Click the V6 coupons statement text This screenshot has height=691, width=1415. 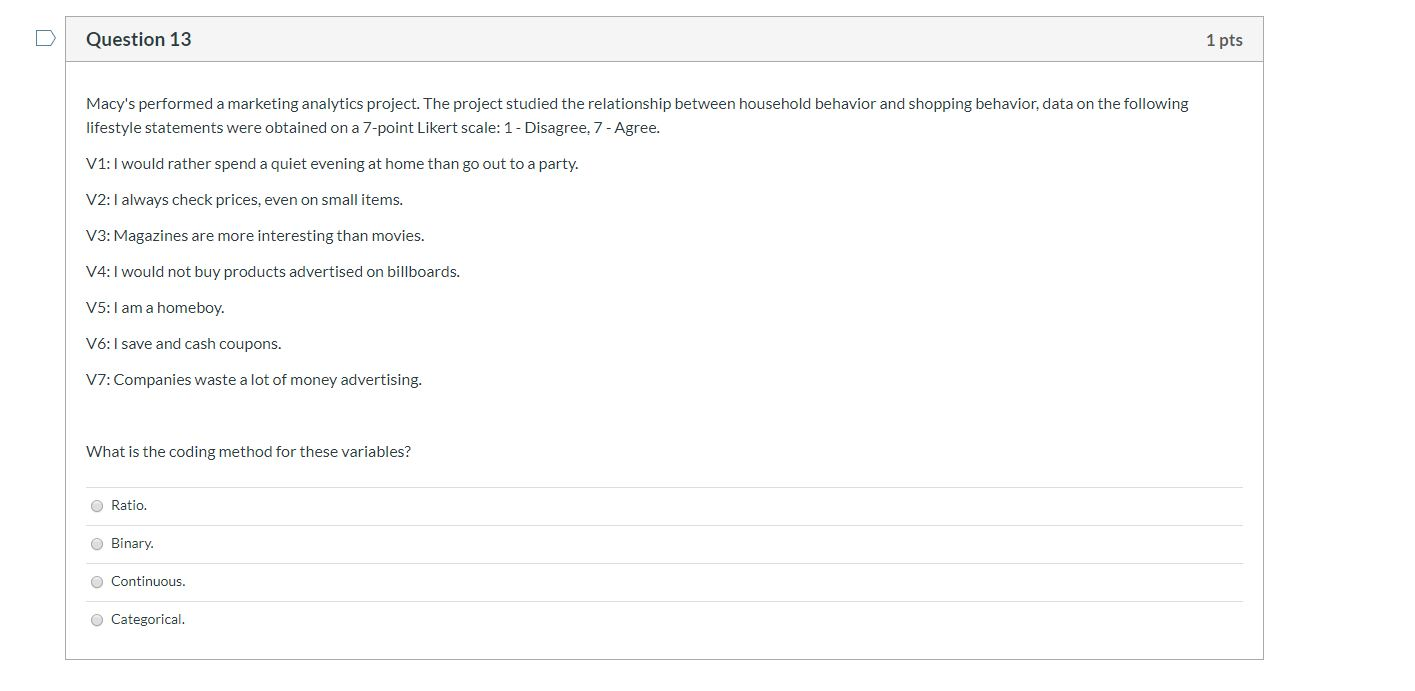point(183,343)
